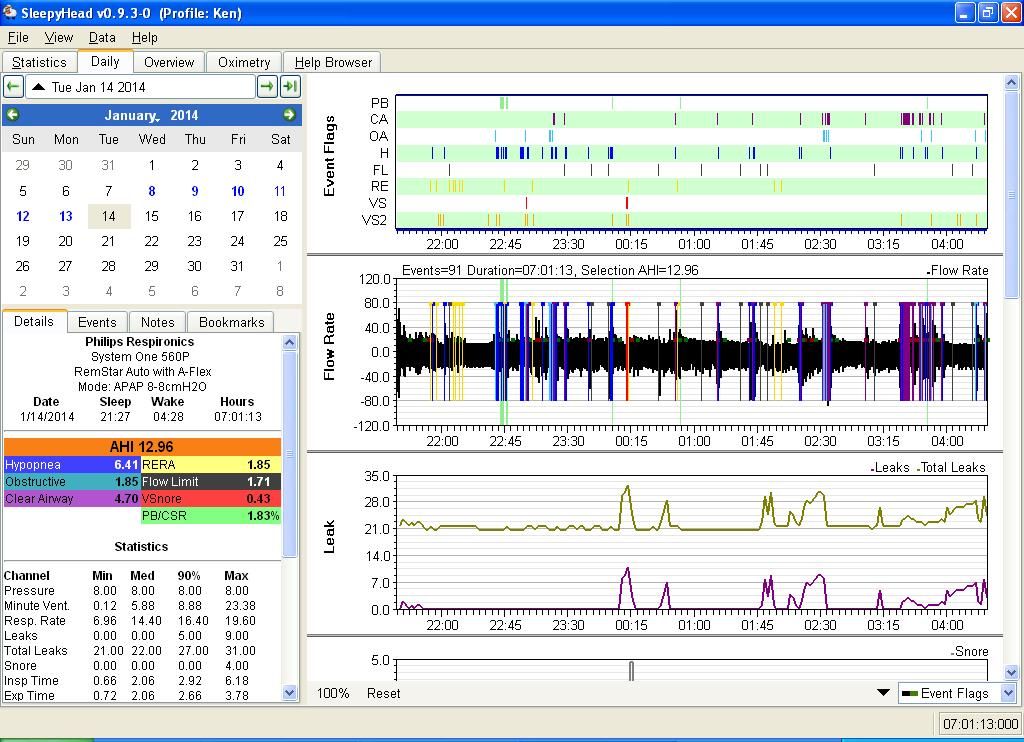Click the Philips Respironics machine name
The height and width of the screenshot is (742, 1024).
140,342
